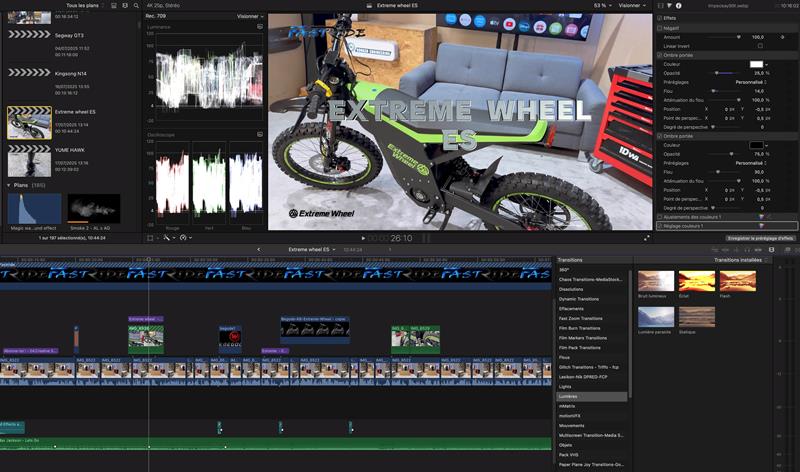
Task: Open Préréglages menu of second Ombre portée
Action: click(x=751, y=163)
